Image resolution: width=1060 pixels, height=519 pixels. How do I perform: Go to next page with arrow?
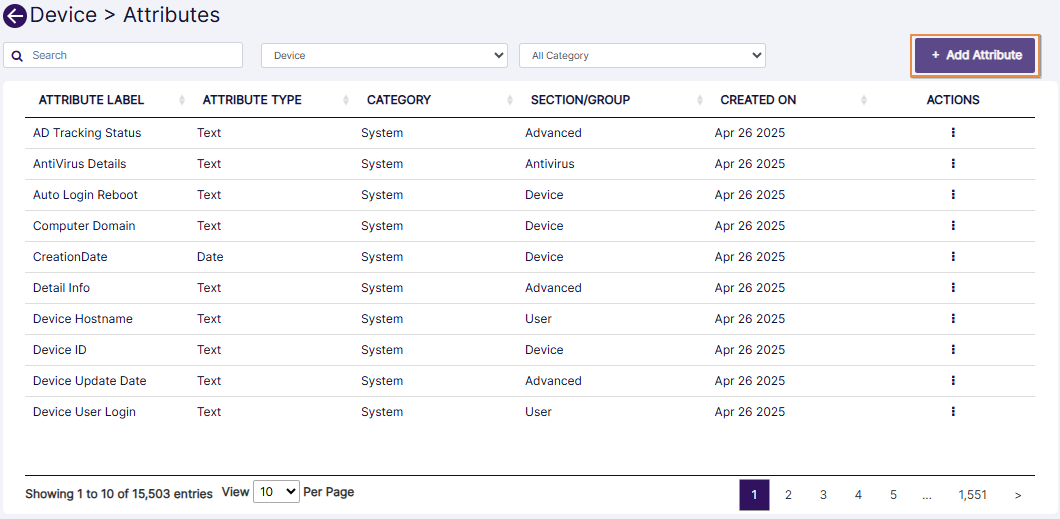coord(1017,495)
